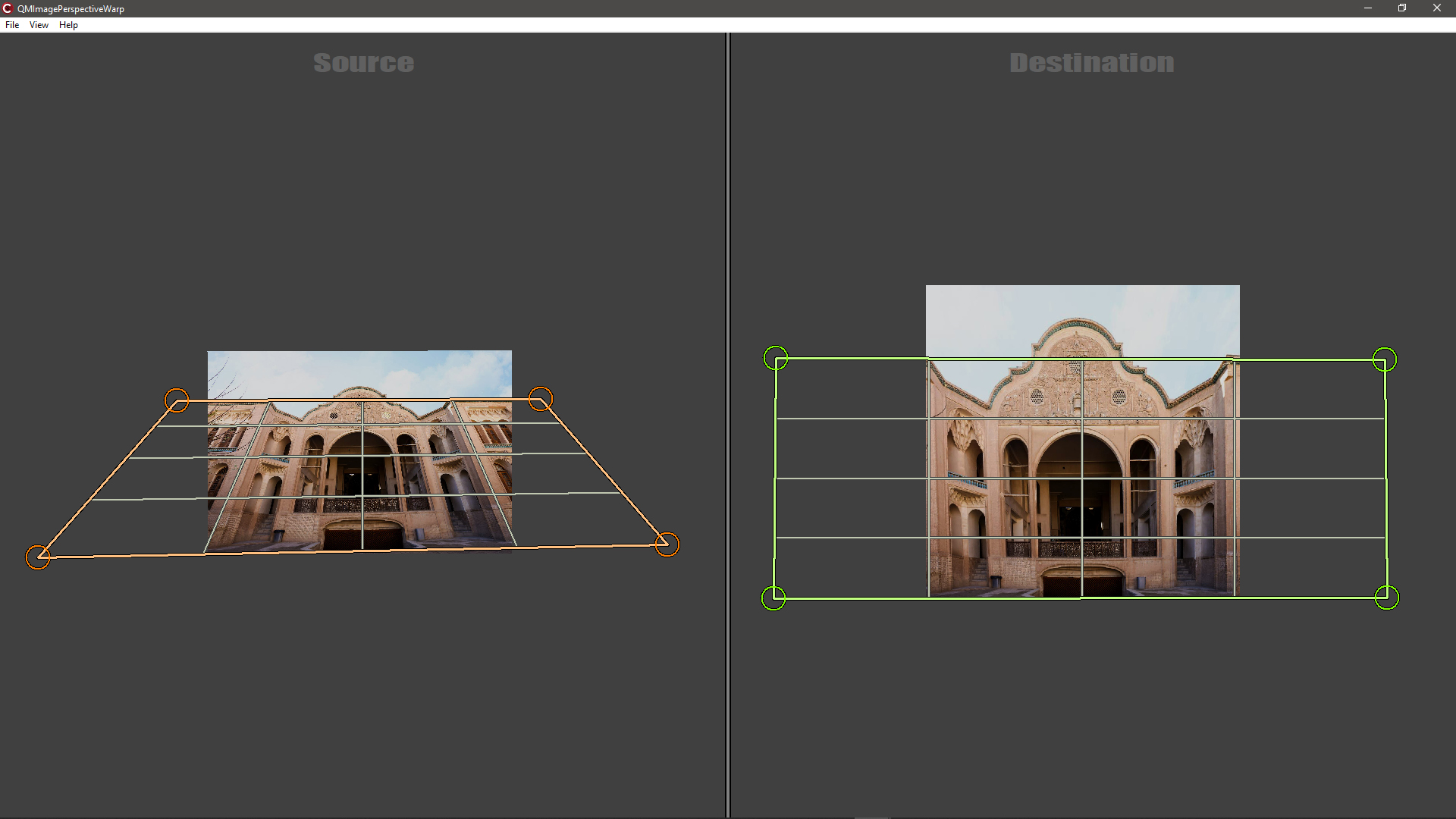Select the bottom-left green destination handle
1456x819 pixels.
(x=774, y=597)
